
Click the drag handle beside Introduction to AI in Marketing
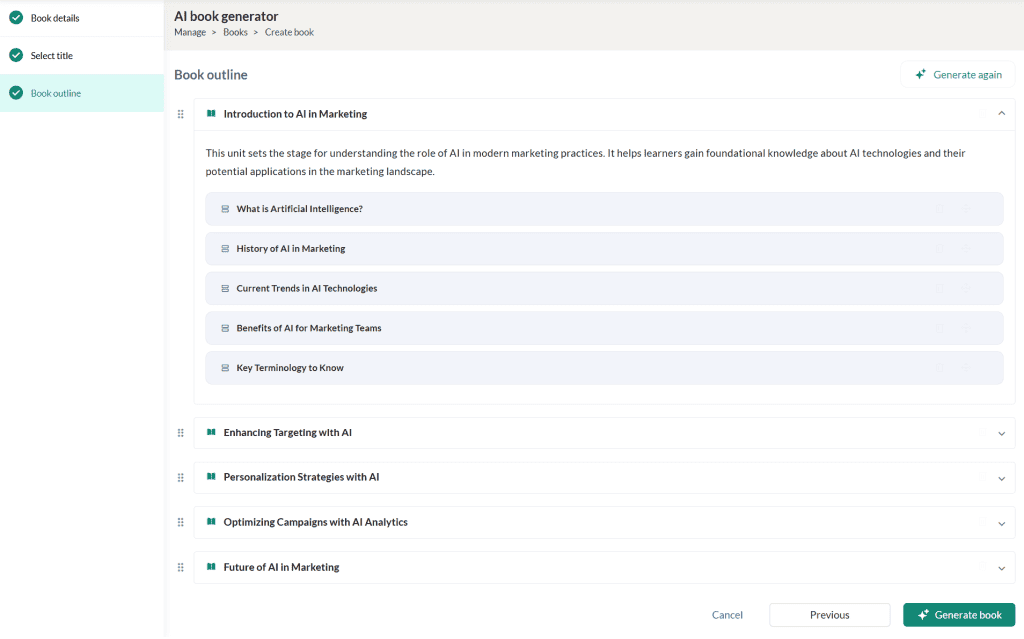181,114
